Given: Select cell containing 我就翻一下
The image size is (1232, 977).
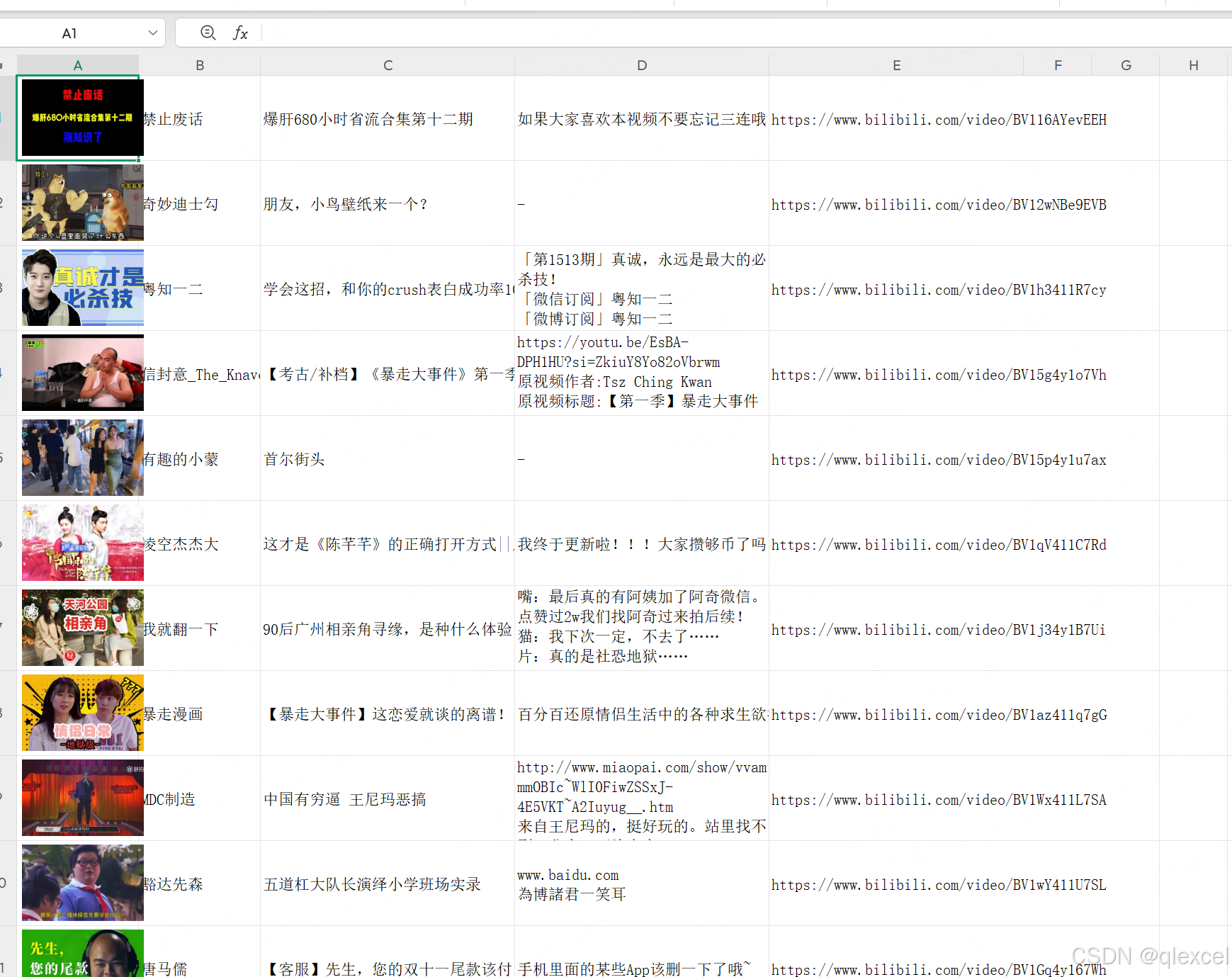Looking at the screenshot, I should point(201,628).
